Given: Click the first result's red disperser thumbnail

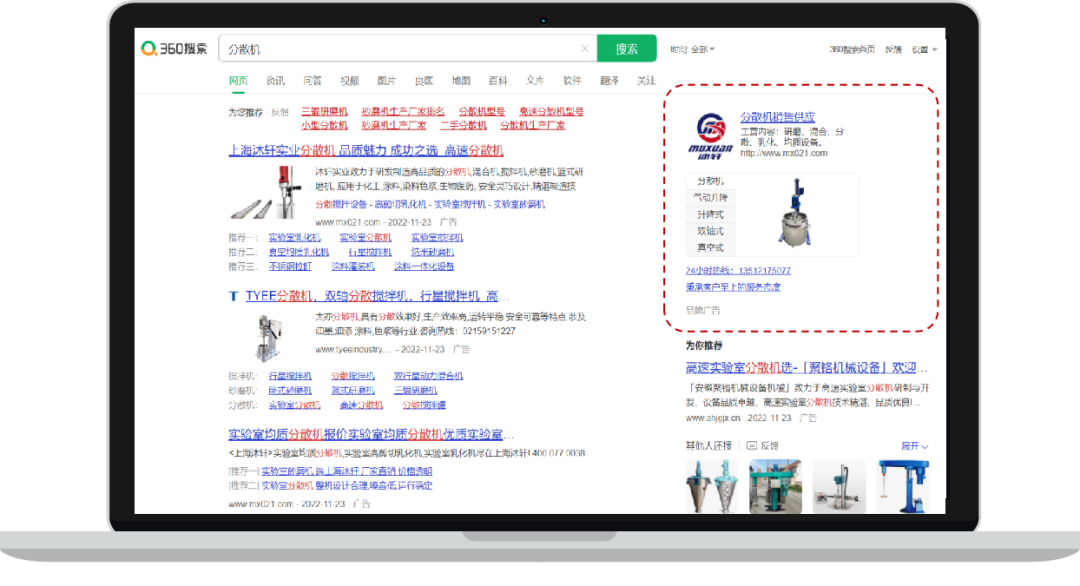Looking at the screenshot, I should coord(267,192).
